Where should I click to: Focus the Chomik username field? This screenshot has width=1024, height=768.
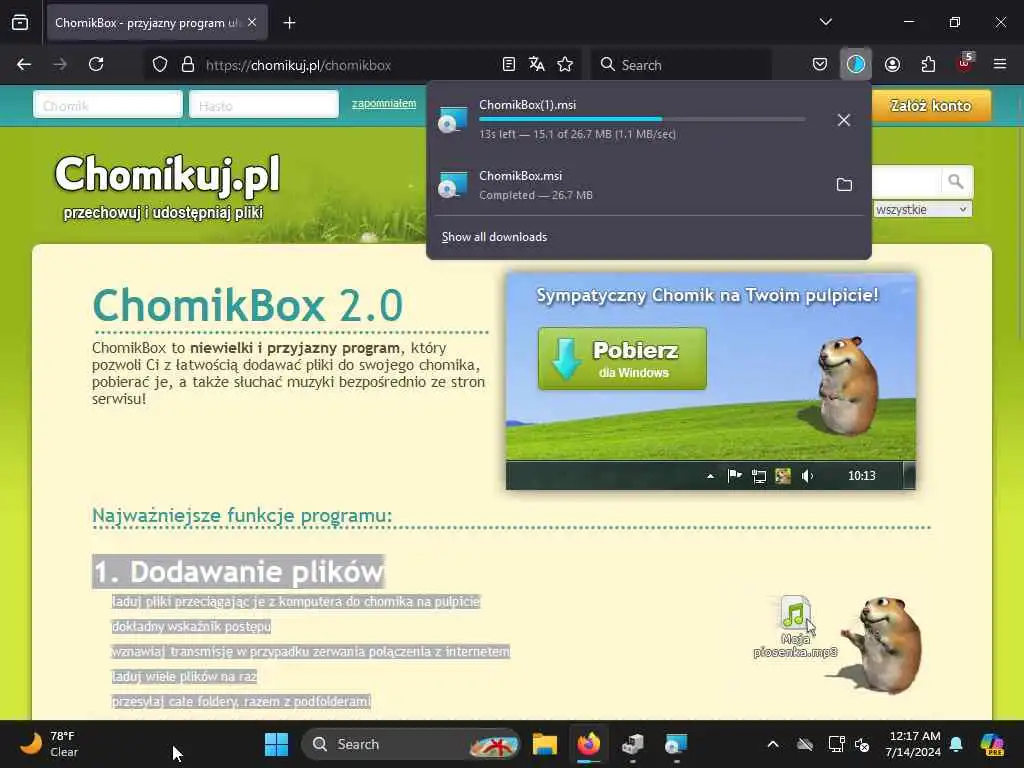click(108, 105)
